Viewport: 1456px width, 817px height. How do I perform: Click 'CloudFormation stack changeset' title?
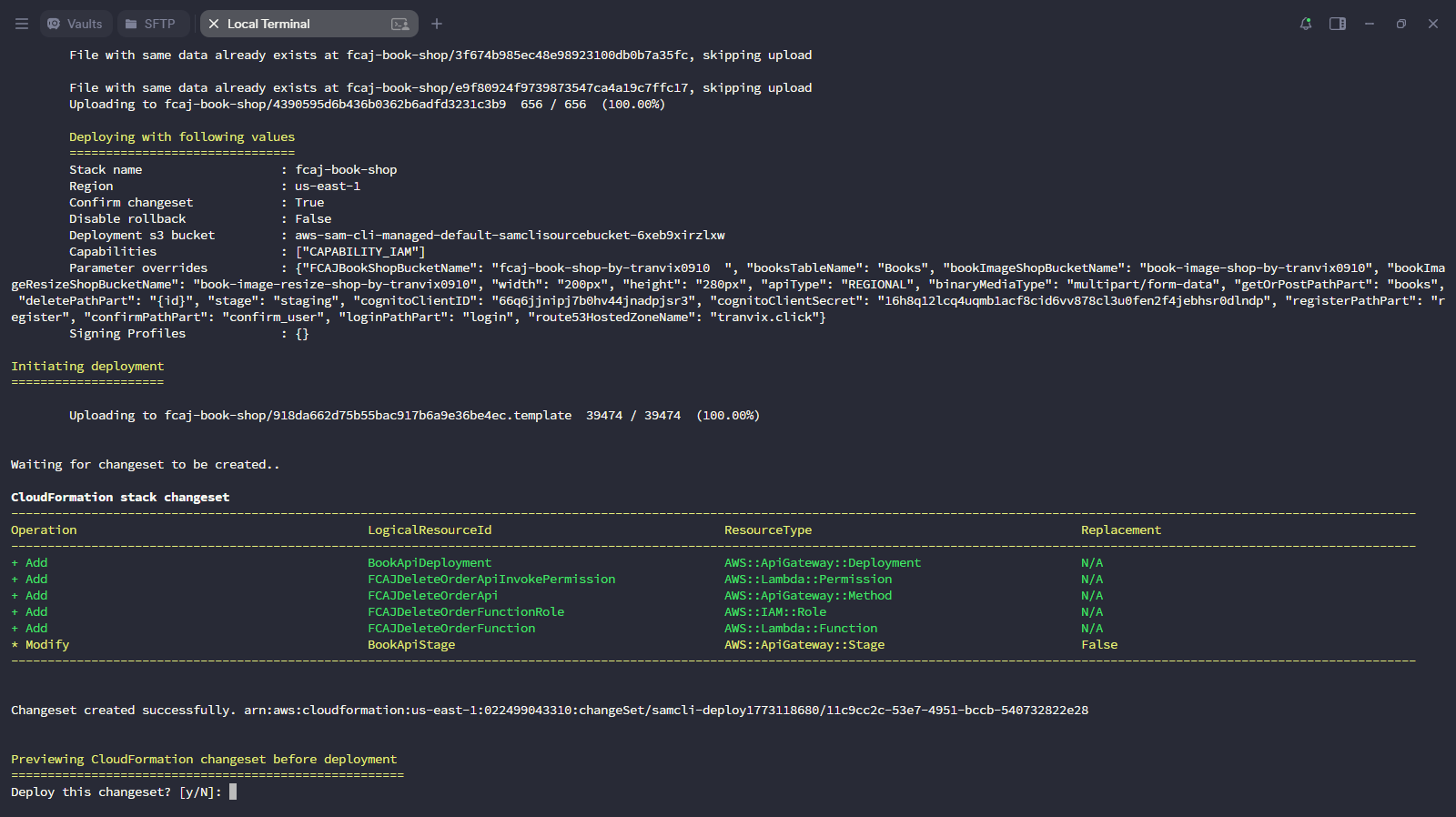pos(120,497)
